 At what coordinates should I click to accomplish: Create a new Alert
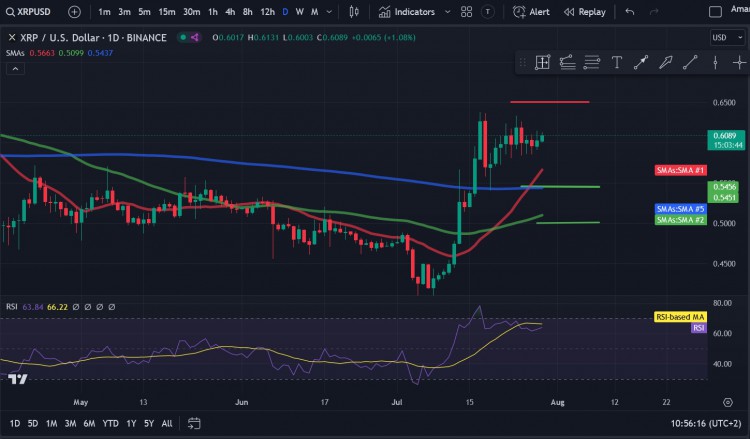(531, 11)
